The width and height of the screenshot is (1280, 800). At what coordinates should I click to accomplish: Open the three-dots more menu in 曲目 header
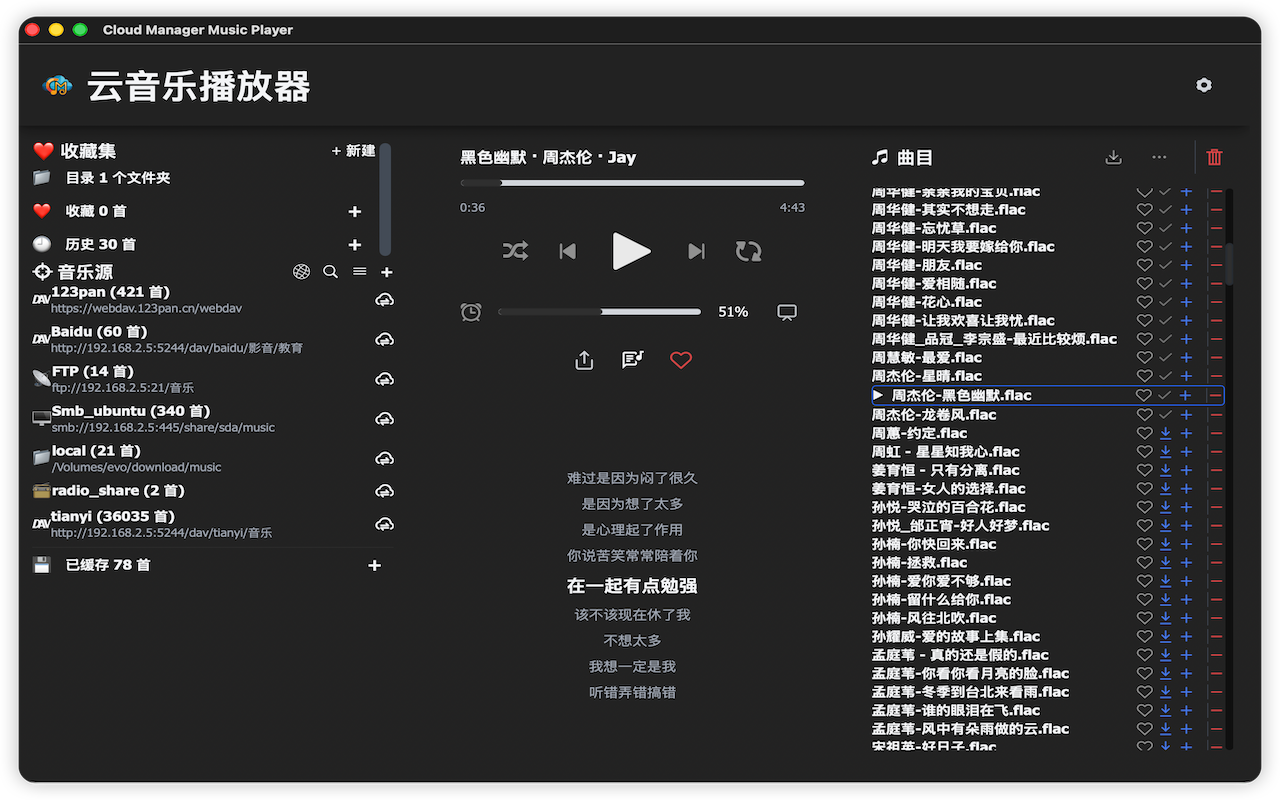click(1159, 157)
